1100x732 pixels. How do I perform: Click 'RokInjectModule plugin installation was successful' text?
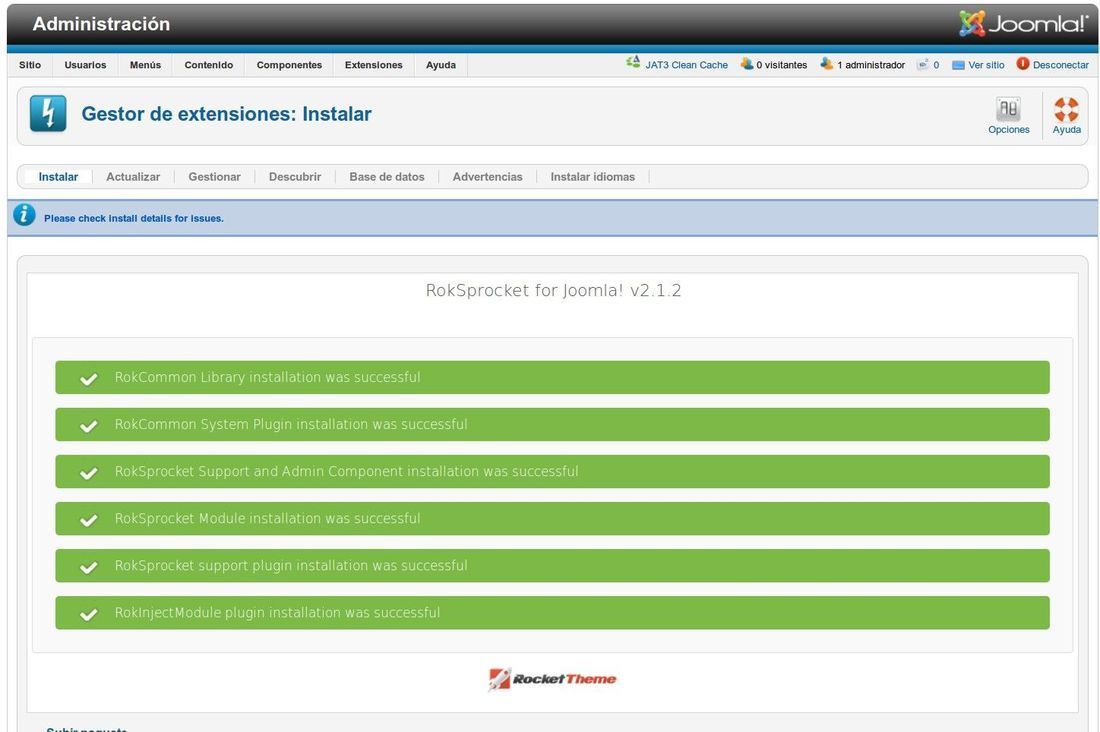[278, 613]
